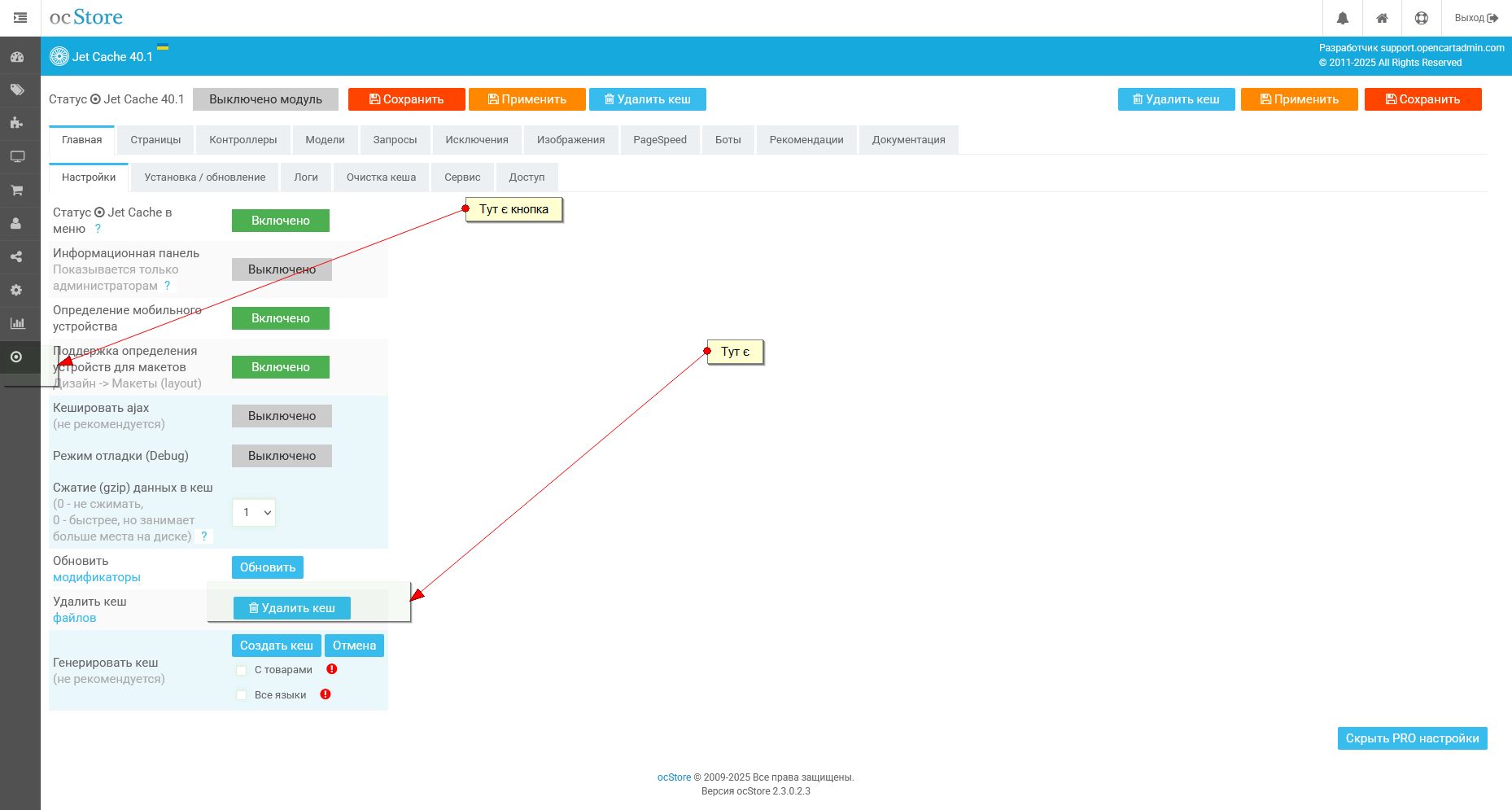This screenshot has height=810, width=1512.
Task: Click help icon next to 'Статус Jet Cache в меню'
Action: point(98,229)
